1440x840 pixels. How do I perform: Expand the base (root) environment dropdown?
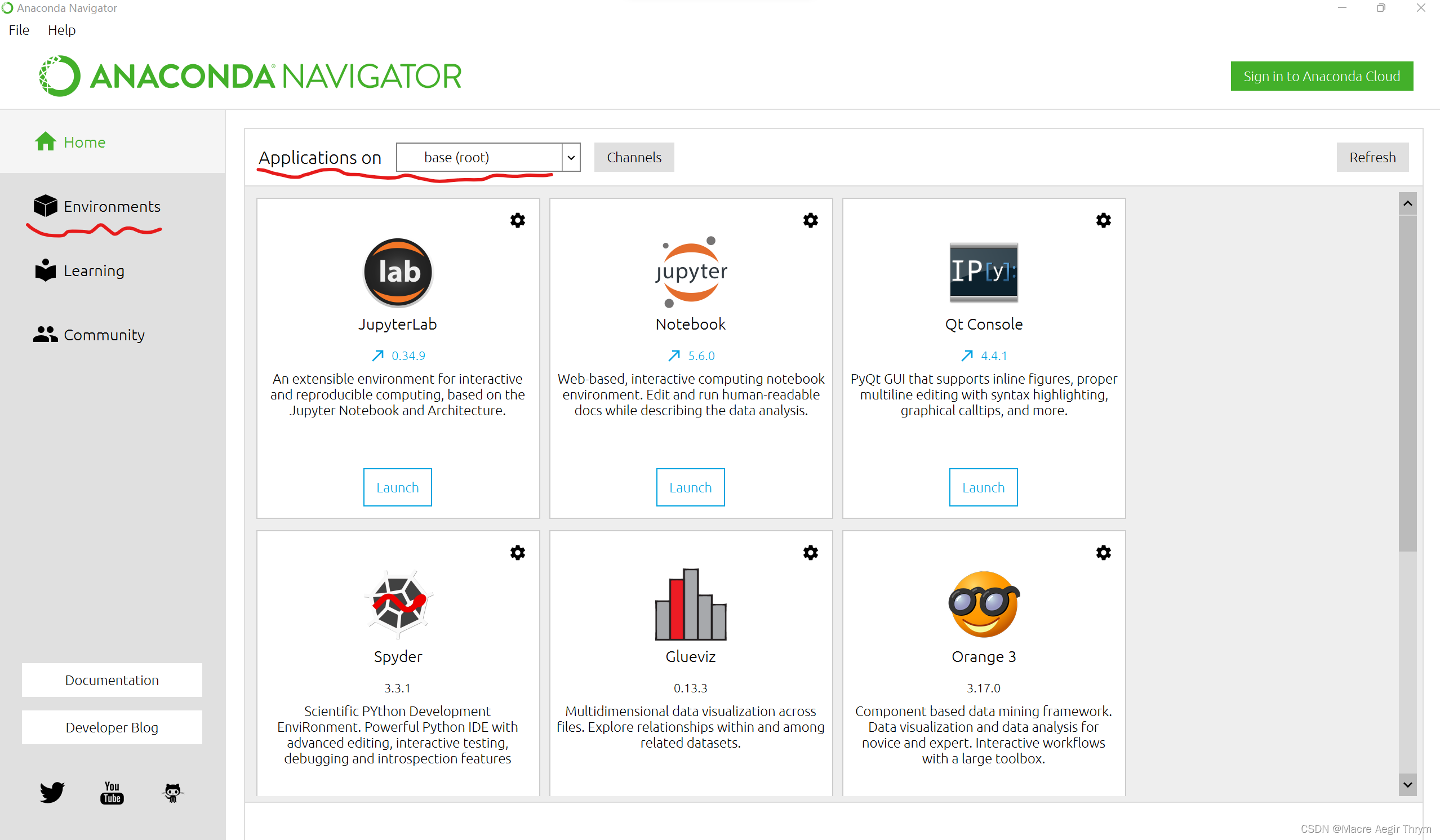coord(570,157)
